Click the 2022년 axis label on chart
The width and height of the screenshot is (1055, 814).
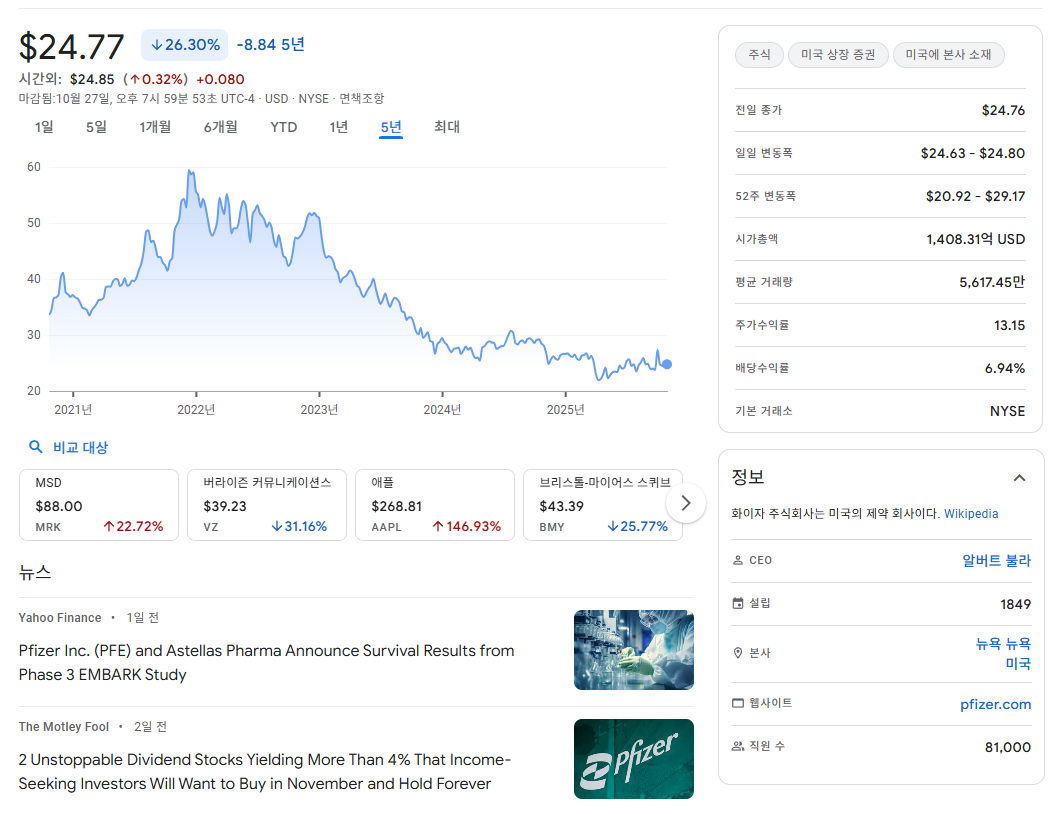(196, 410)
